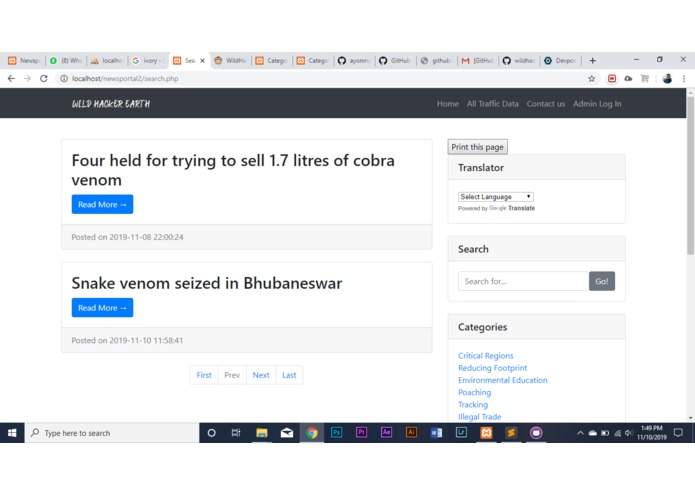Screen dimensions: 695x494
Task: Click the user profile avatar in Chrome
Action: (x=667, y=78)
